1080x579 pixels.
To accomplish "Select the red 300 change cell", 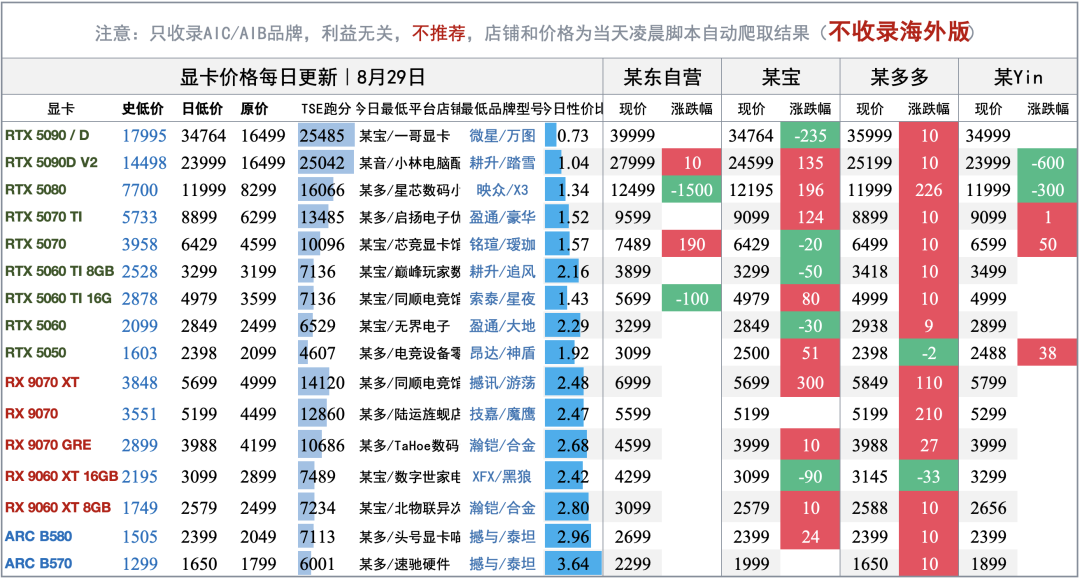I will point(810,382).
